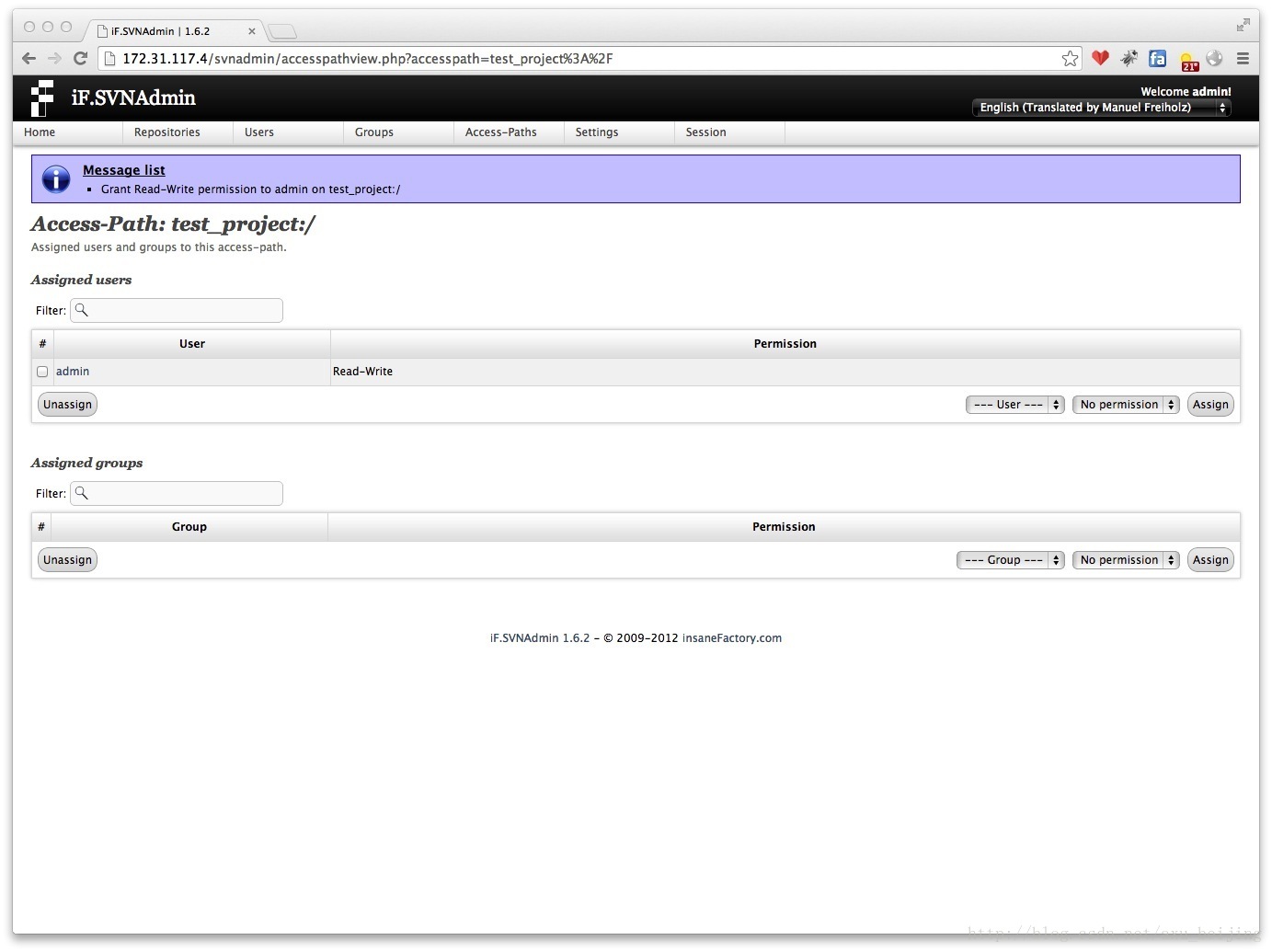Click the 'Grant Read-Write permission' message text
Image resolution: width=1272 pixels, height=952 pixels.
(250, 189)
